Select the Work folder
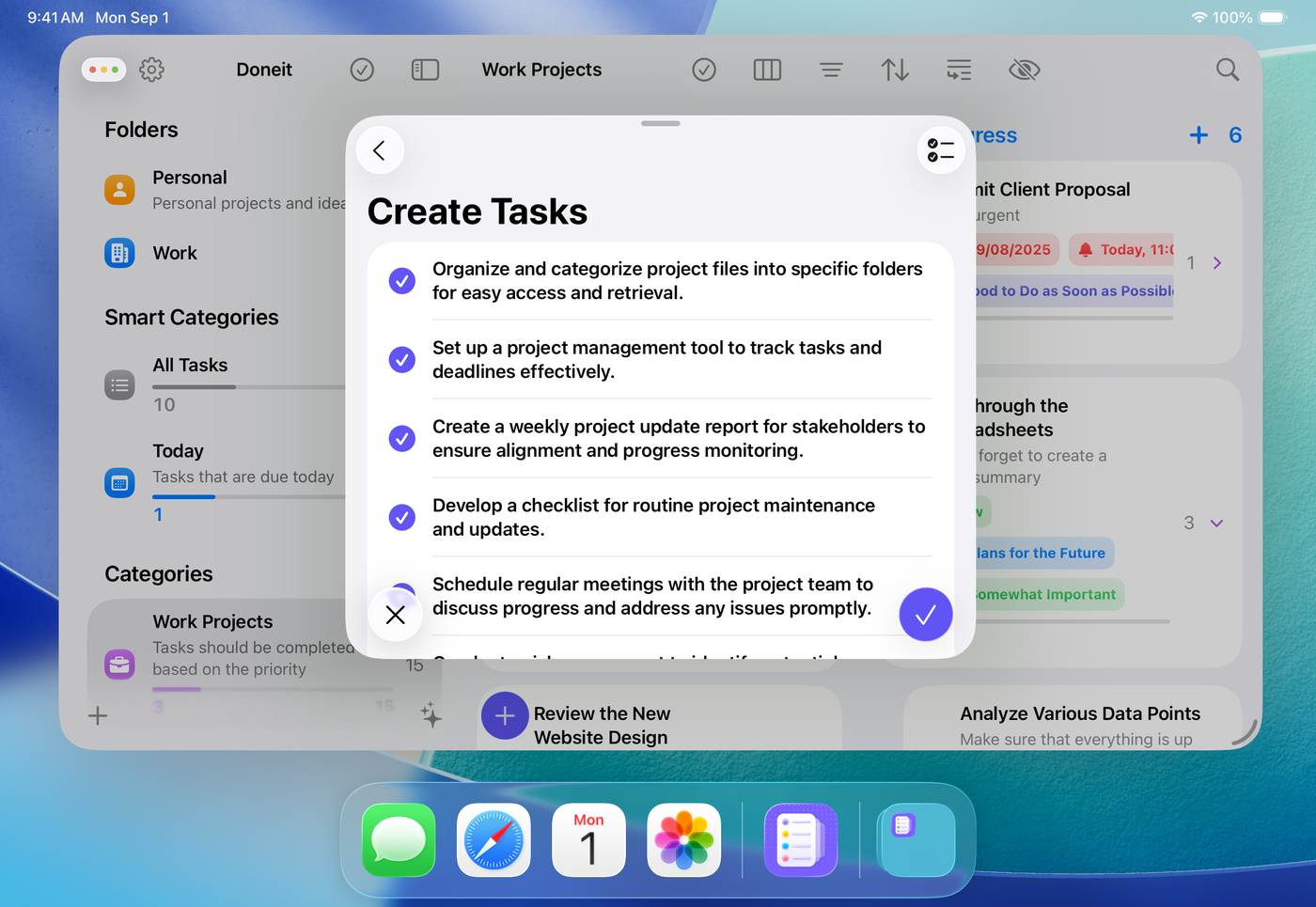Image resolution: width=1316 pixels, height=907 pixels. [175, 253]
